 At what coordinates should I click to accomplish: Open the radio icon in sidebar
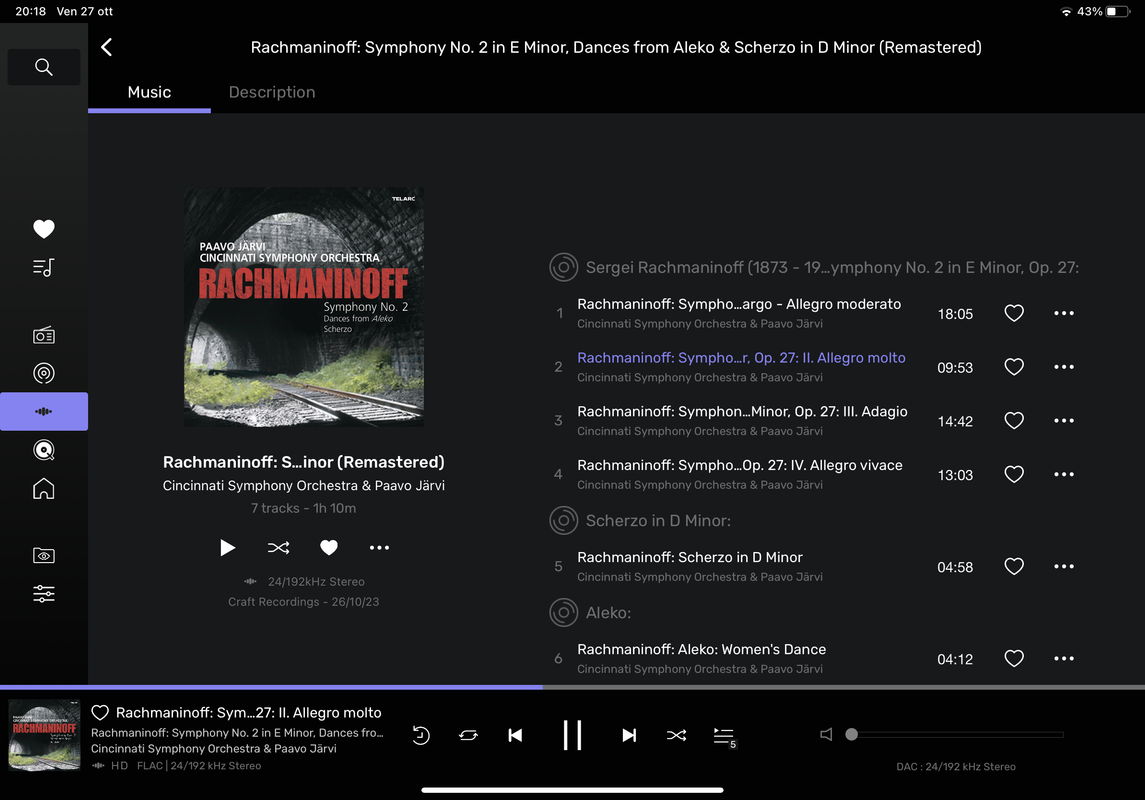(44, 335)
